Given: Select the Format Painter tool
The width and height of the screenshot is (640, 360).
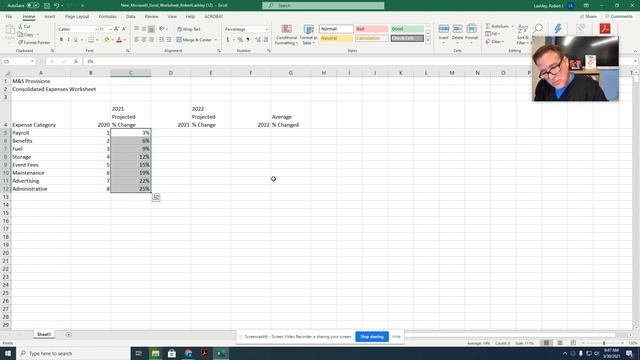Looking at the screenshot, I should pos(34,42).
